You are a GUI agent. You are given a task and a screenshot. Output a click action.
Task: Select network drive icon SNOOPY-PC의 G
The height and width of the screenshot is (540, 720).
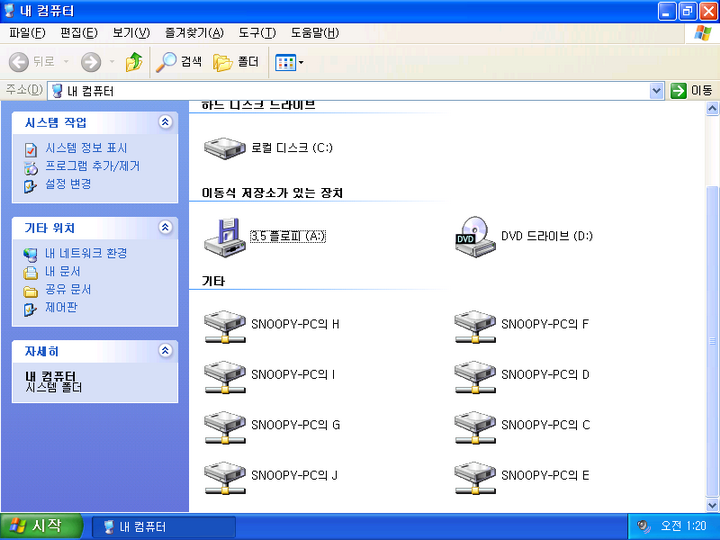(x=225, y=427)
